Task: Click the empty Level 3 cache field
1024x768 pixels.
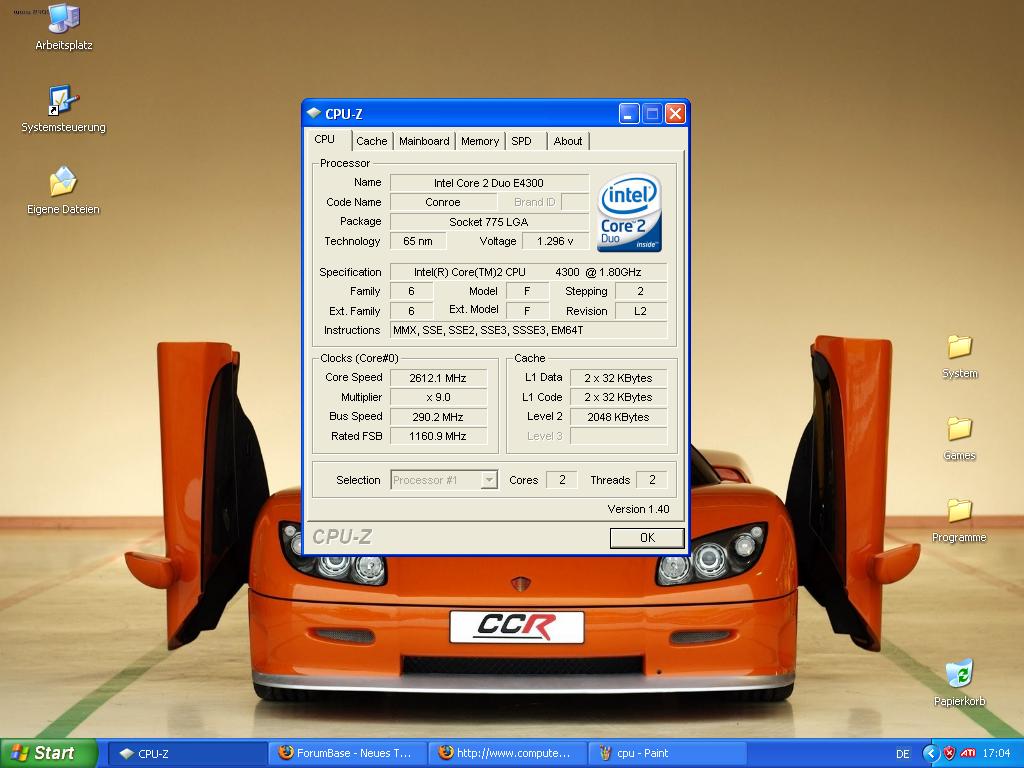Action: [x=618, y=436]
